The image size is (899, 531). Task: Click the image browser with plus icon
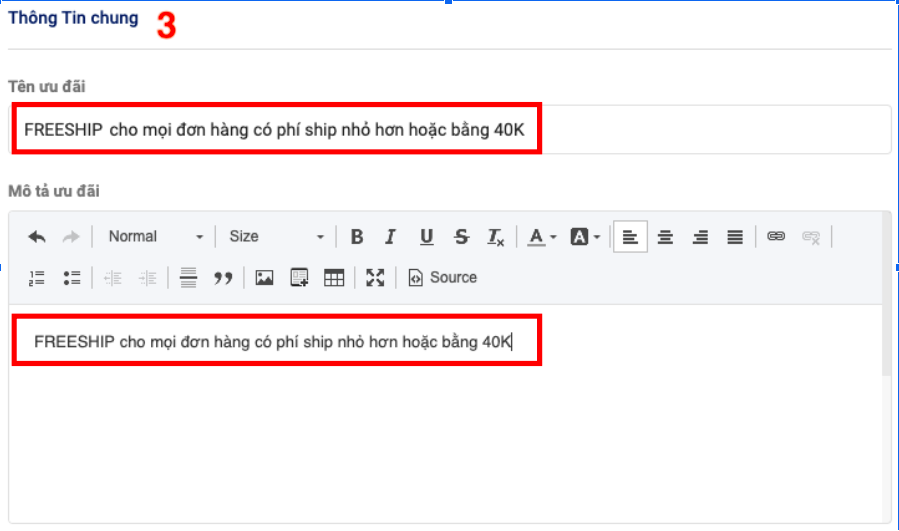pos(299,278)
